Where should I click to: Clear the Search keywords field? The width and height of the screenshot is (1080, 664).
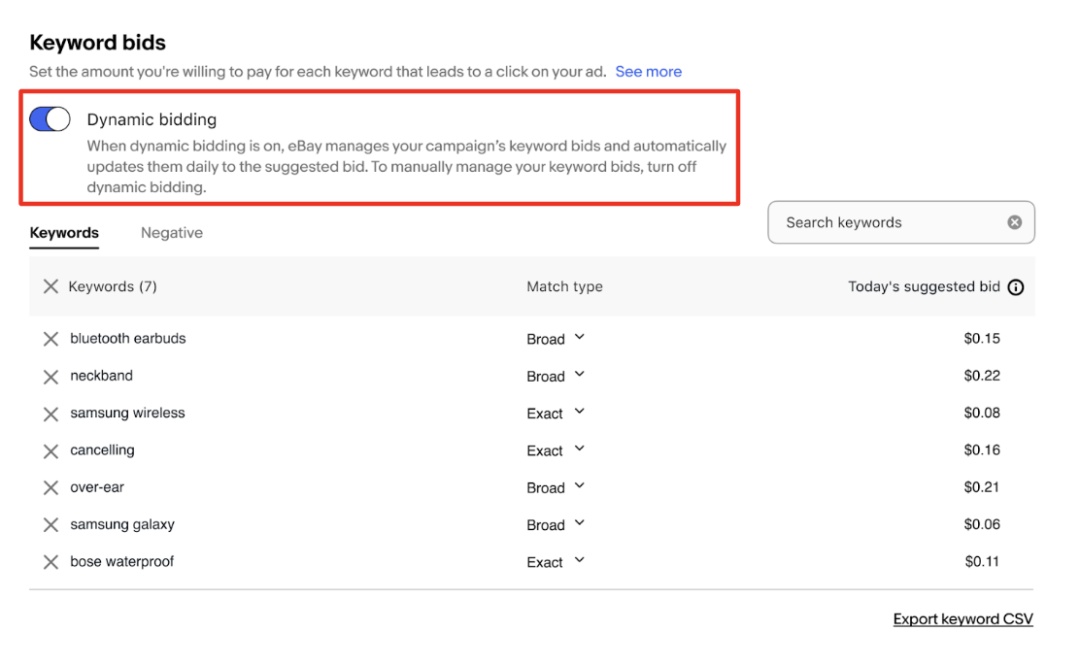(x=1015, y=222)
